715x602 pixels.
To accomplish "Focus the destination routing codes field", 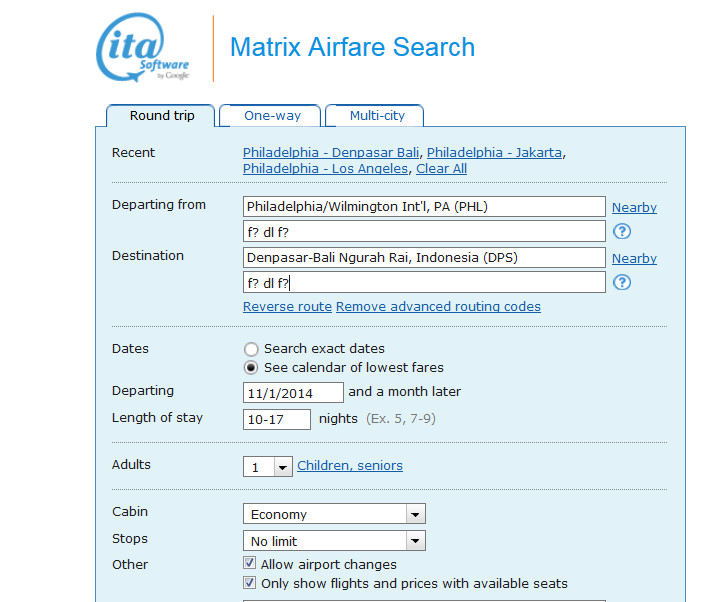I will pyautogui.click(x=424, y=283).
